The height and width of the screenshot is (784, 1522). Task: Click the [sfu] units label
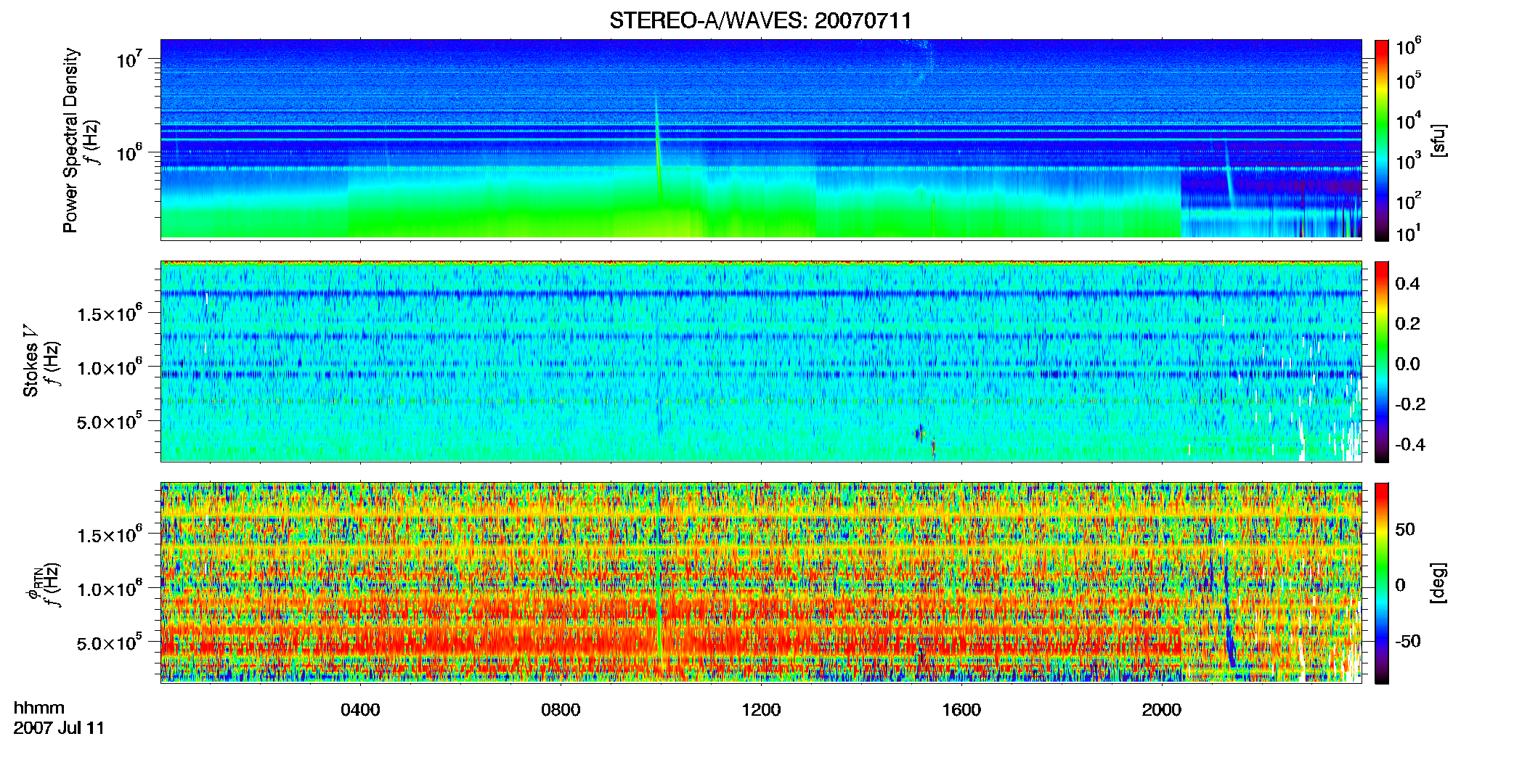click(x=1438, y=140)
